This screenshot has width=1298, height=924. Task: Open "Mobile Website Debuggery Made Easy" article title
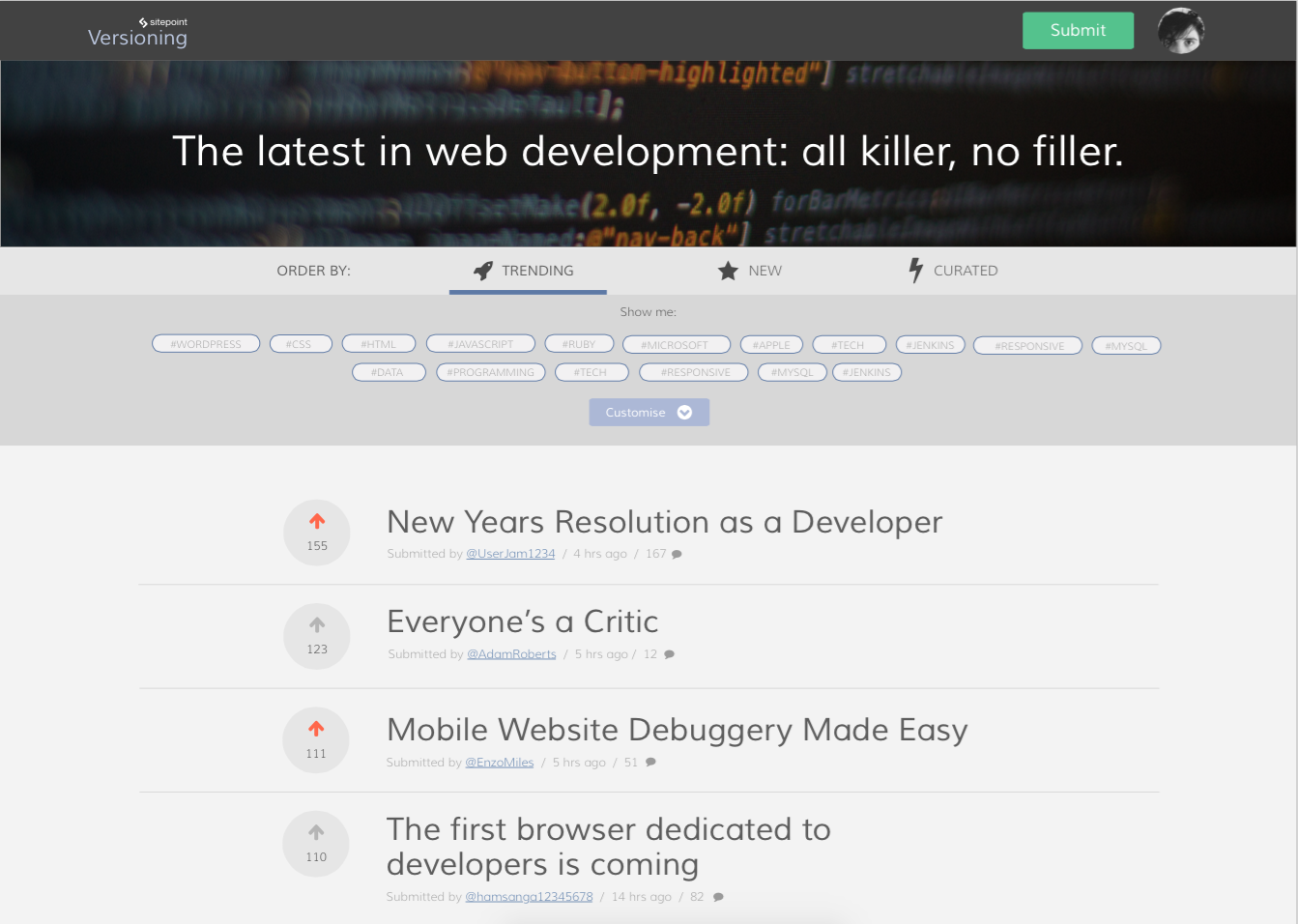(x=677, y=730)
